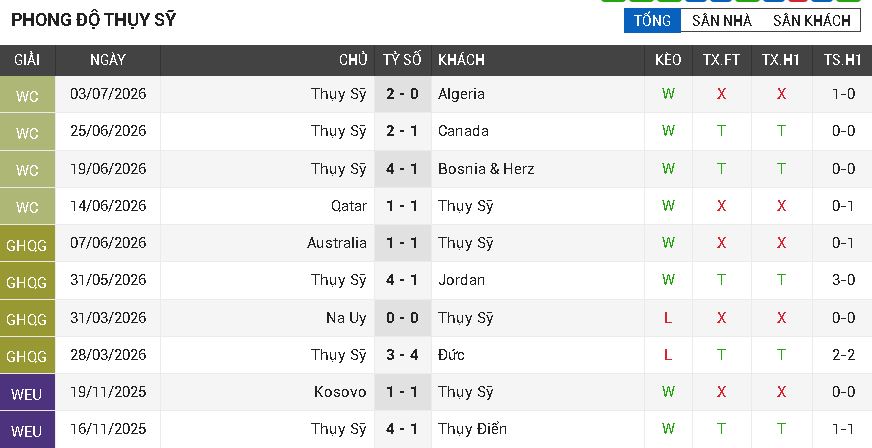Open the Canada team link
Screen dimensions: 872x448
tap(463, 131)
